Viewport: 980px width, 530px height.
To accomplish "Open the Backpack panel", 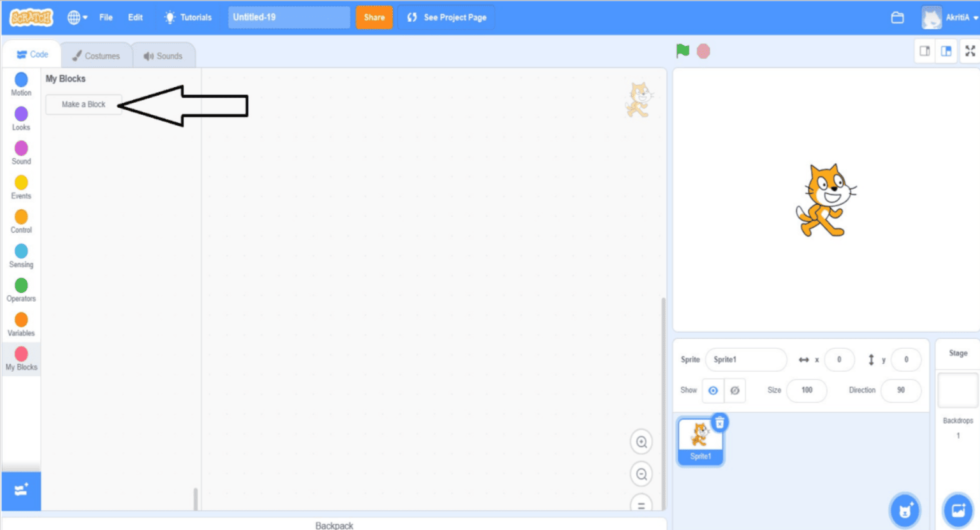I will coord(334,525).
